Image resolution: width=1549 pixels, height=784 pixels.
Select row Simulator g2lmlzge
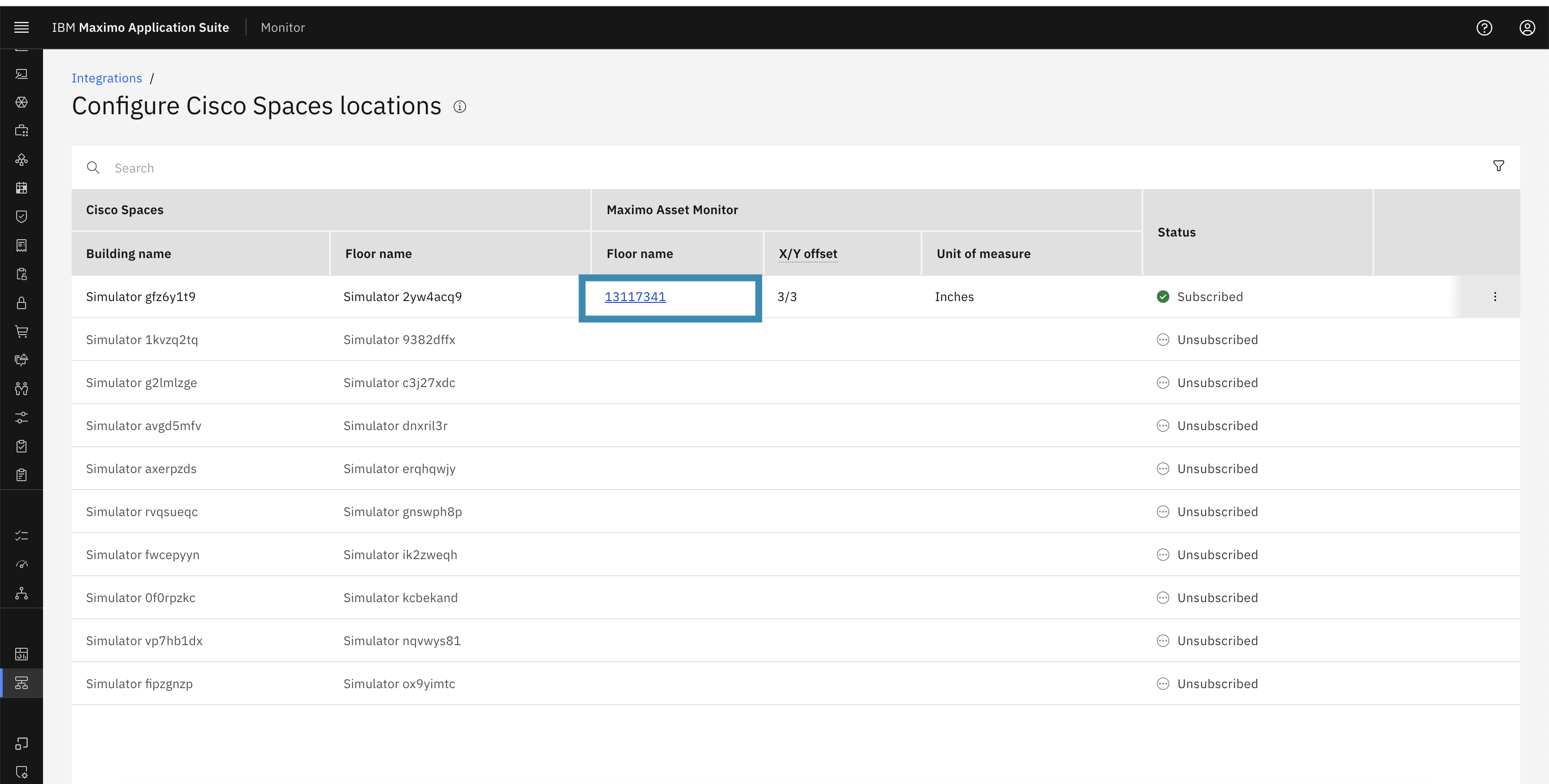796,383
